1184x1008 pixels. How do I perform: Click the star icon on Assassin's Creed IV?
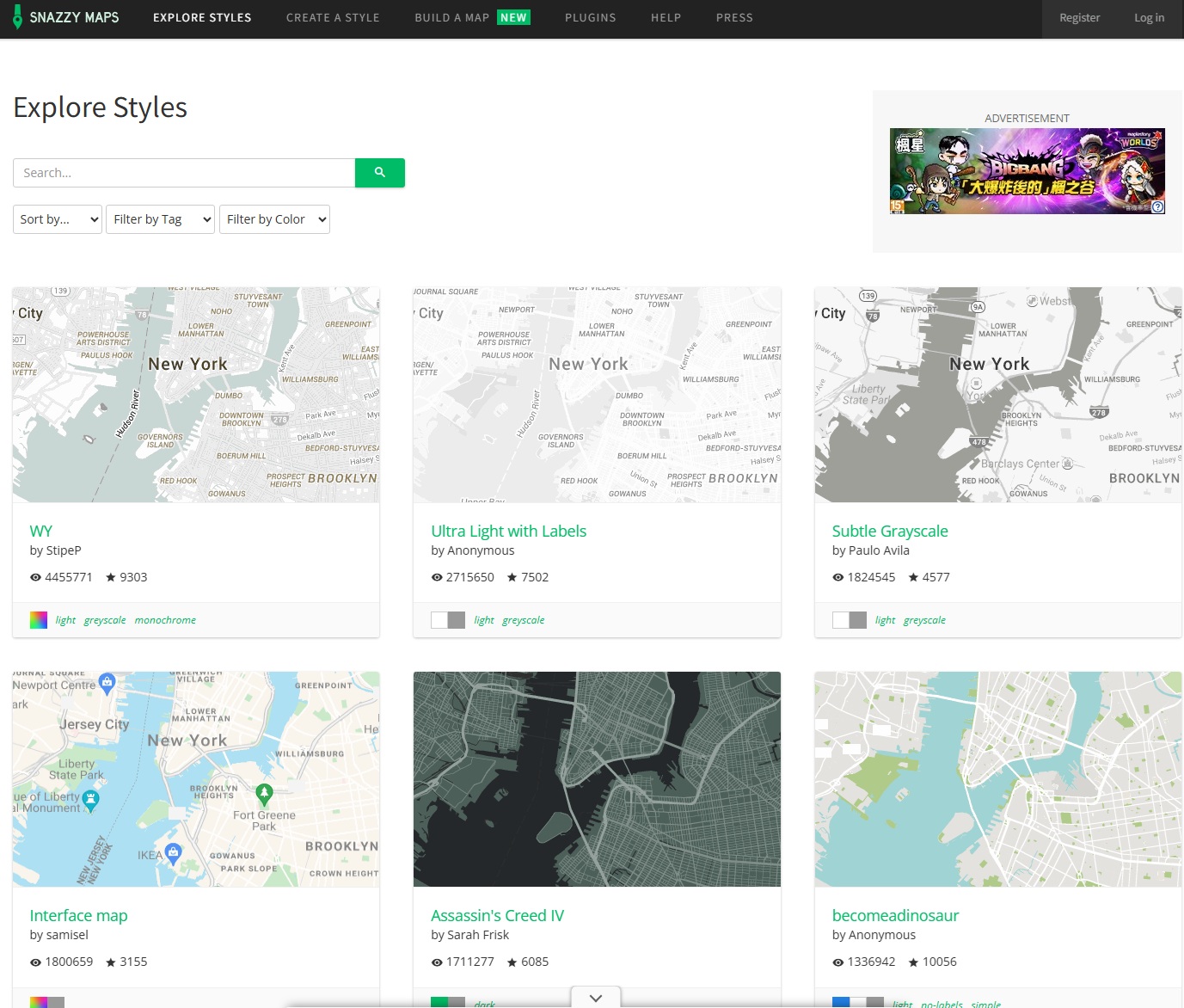(512, 962)
